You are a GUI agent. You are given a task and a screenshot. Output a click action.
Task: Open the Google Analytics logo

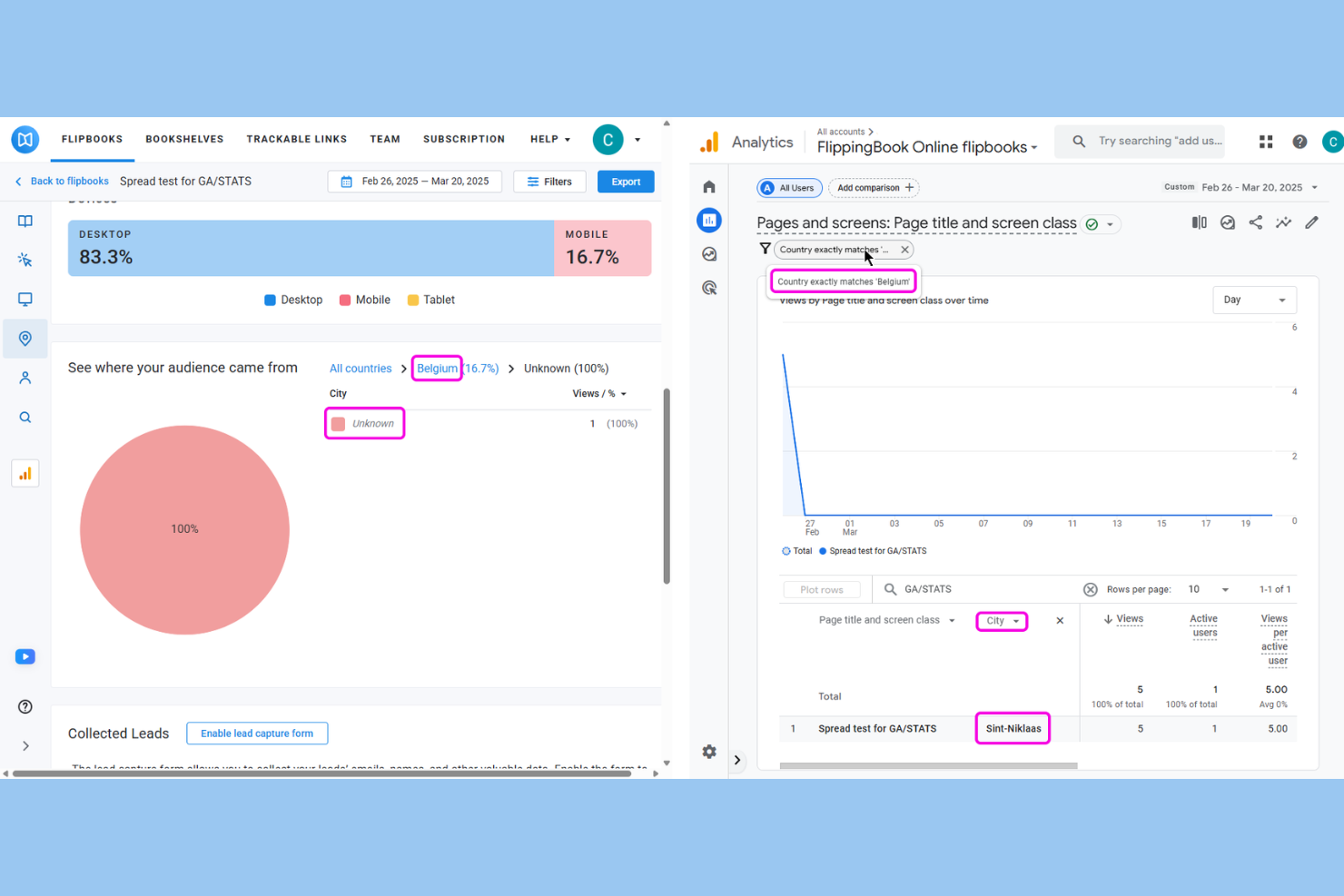[710, 142]
